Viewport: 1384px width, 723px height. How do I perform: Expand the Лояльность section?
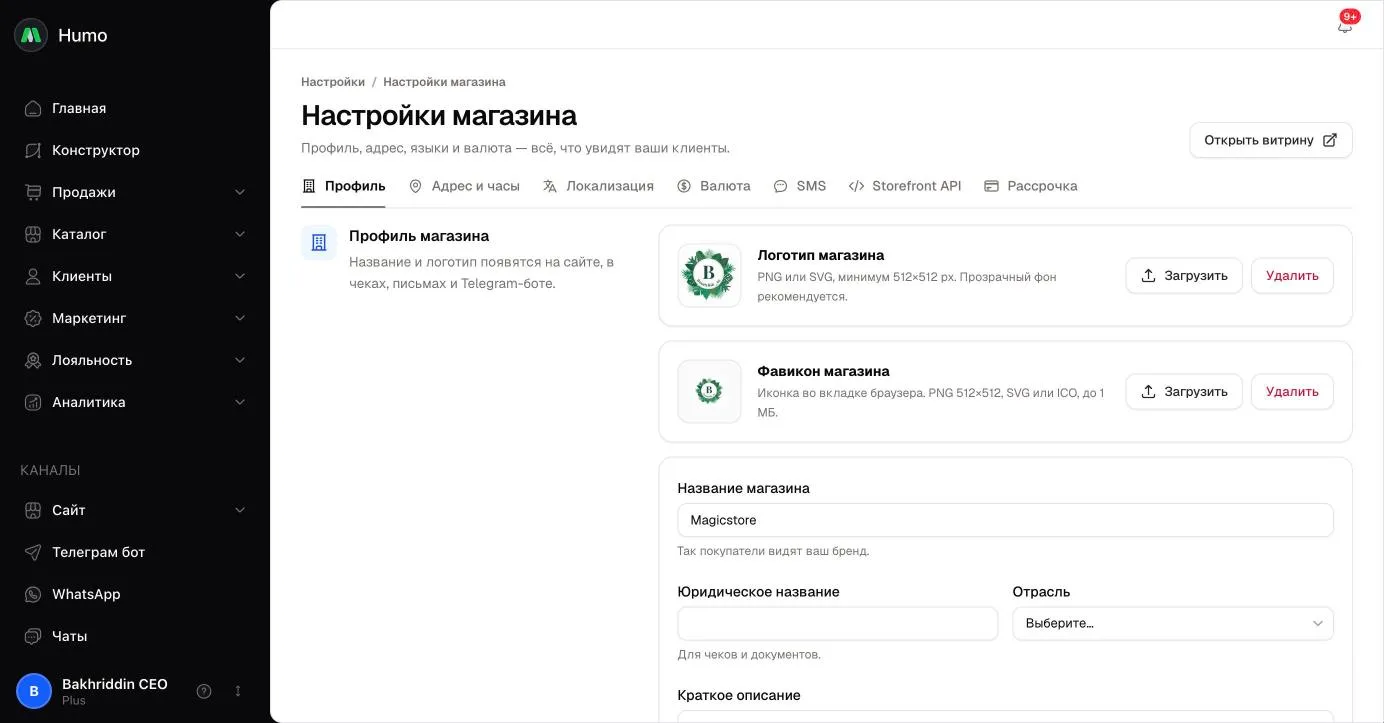[x=135, y=360]
